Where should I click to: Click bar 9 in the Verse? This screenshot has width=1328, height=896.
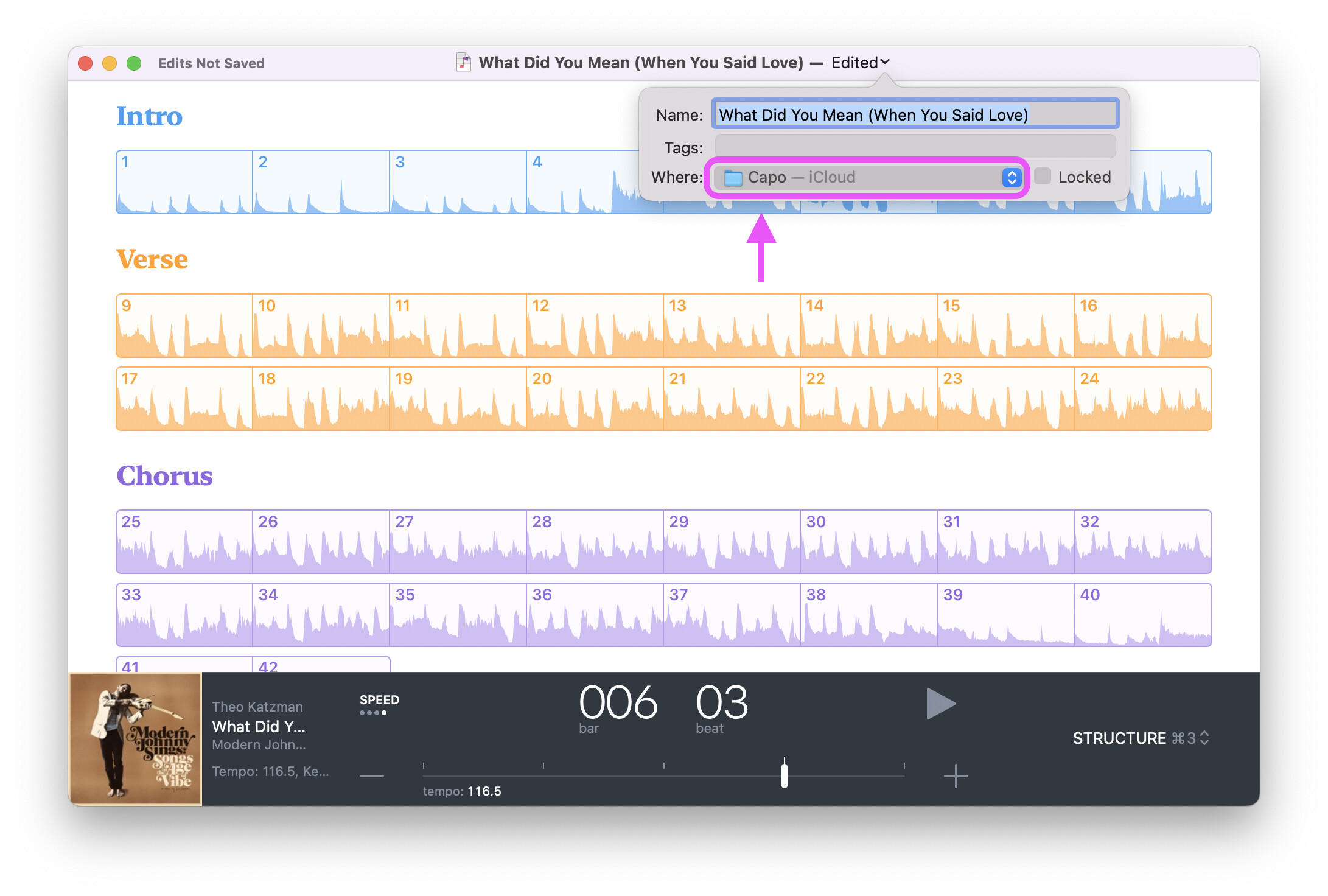tap(184, 326)
